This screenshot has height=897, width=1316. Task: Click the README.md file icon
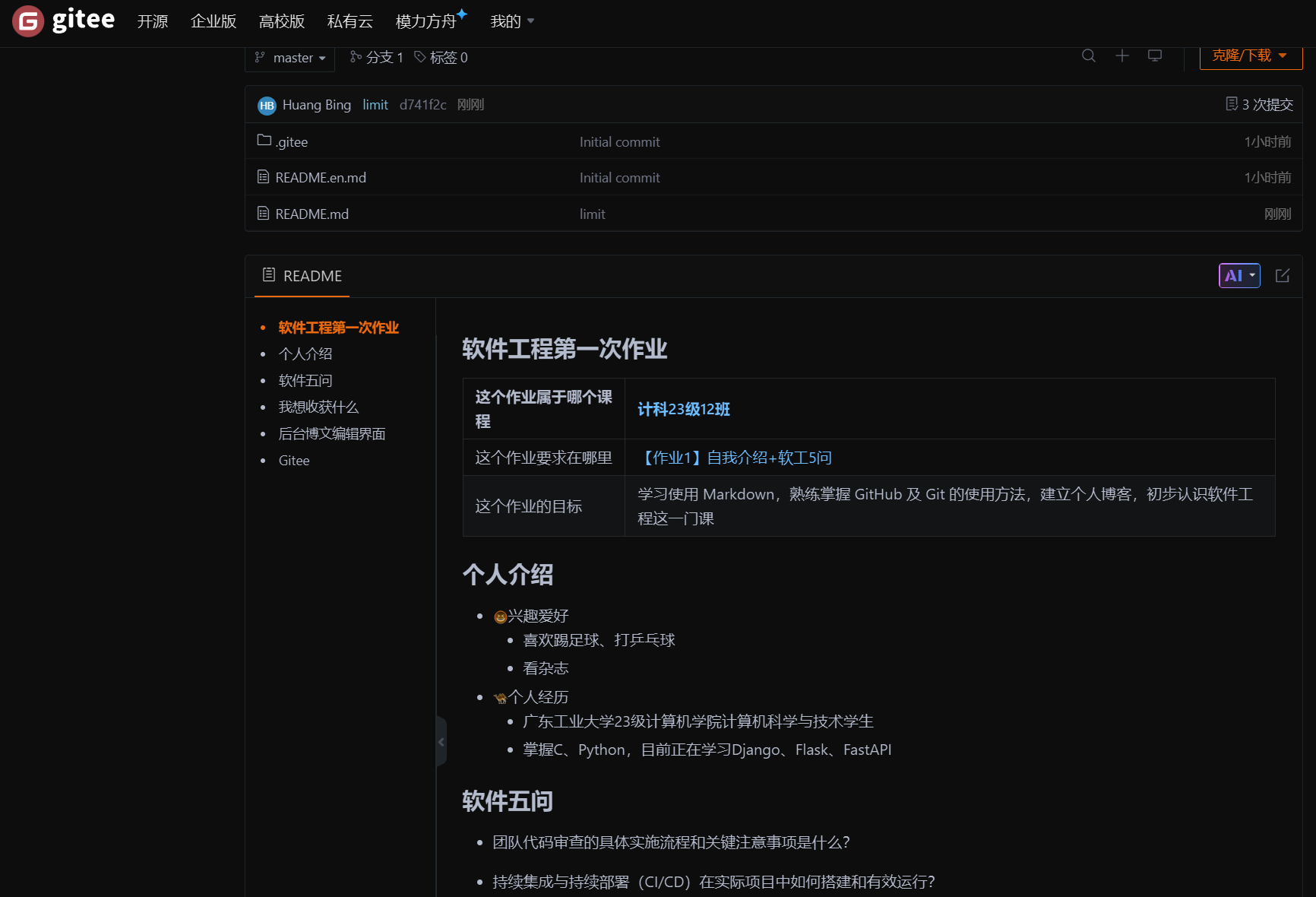point(262,214)
